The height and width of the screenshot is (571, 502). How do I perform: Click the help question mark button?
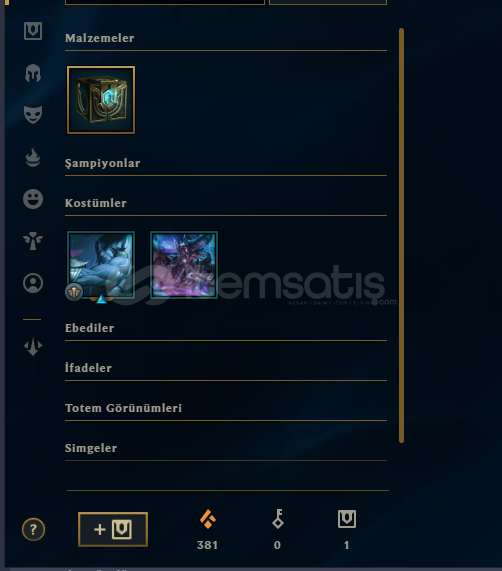pos(33,529)
